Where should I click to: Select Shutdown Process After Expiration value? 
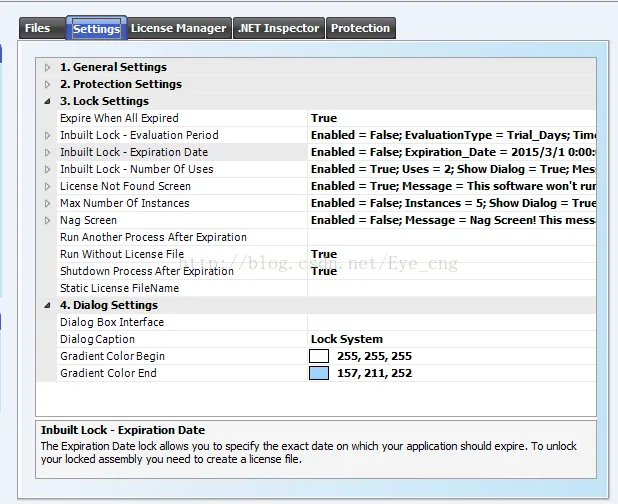[452, 271]
